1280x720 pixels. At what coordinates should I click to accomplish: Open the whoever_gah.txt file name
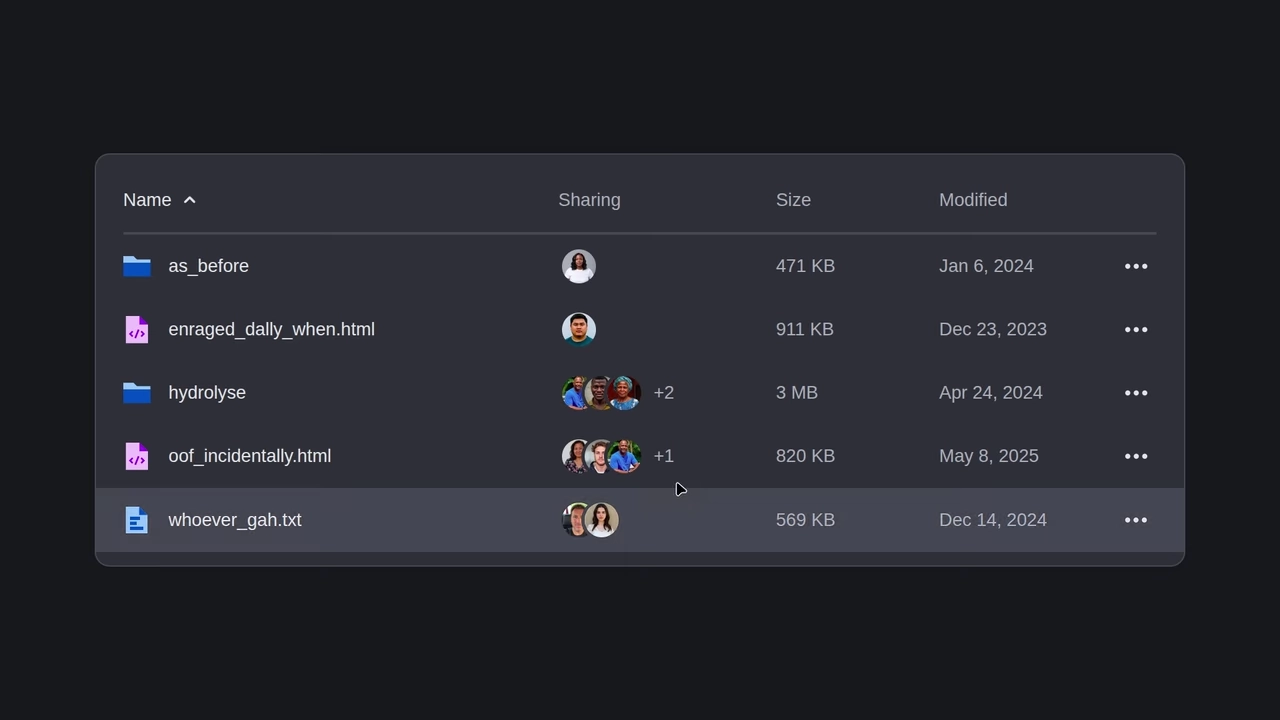point(235,520)
